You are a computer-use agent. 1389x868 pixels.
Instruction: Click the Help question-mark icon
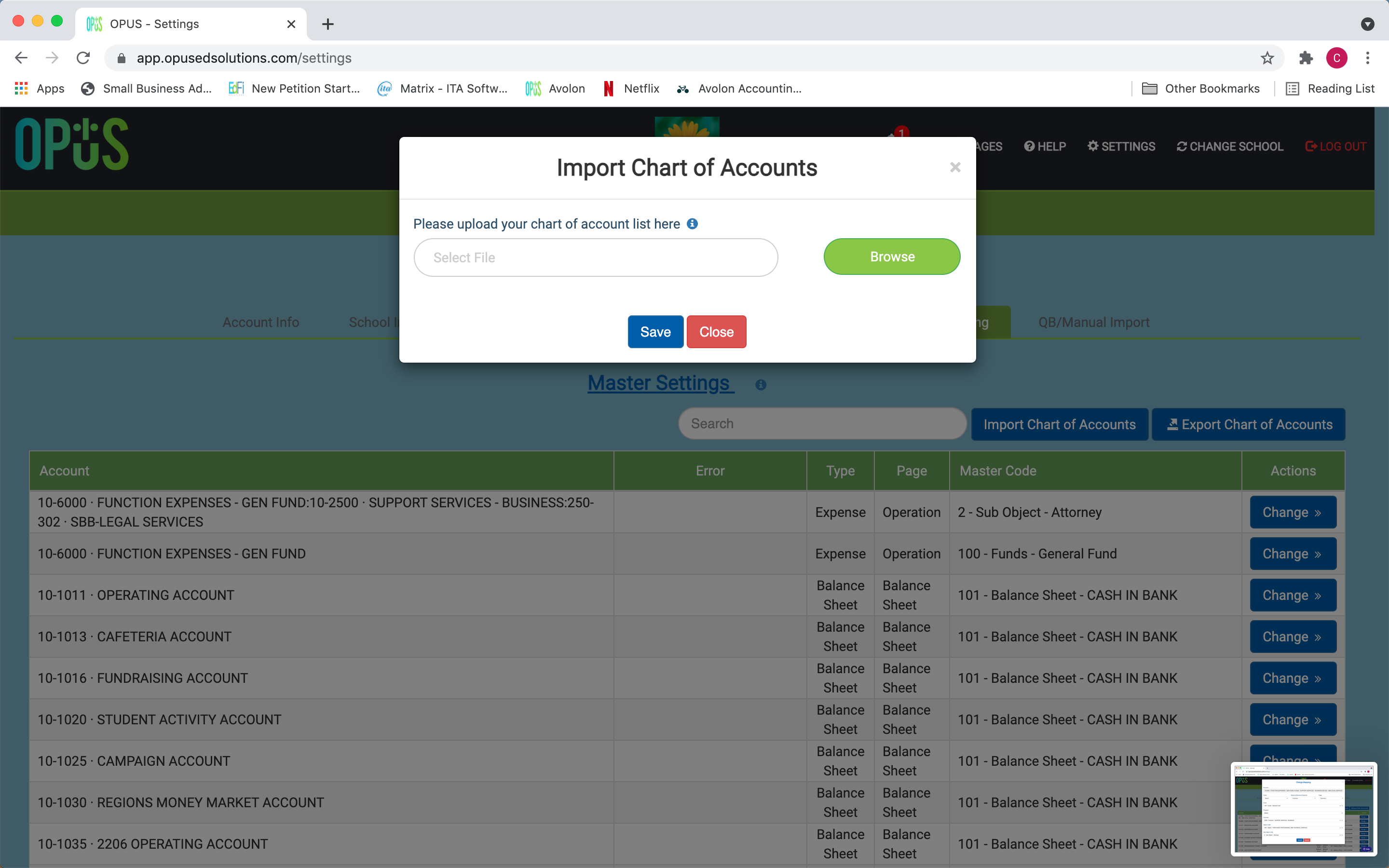pos(1029,147)
